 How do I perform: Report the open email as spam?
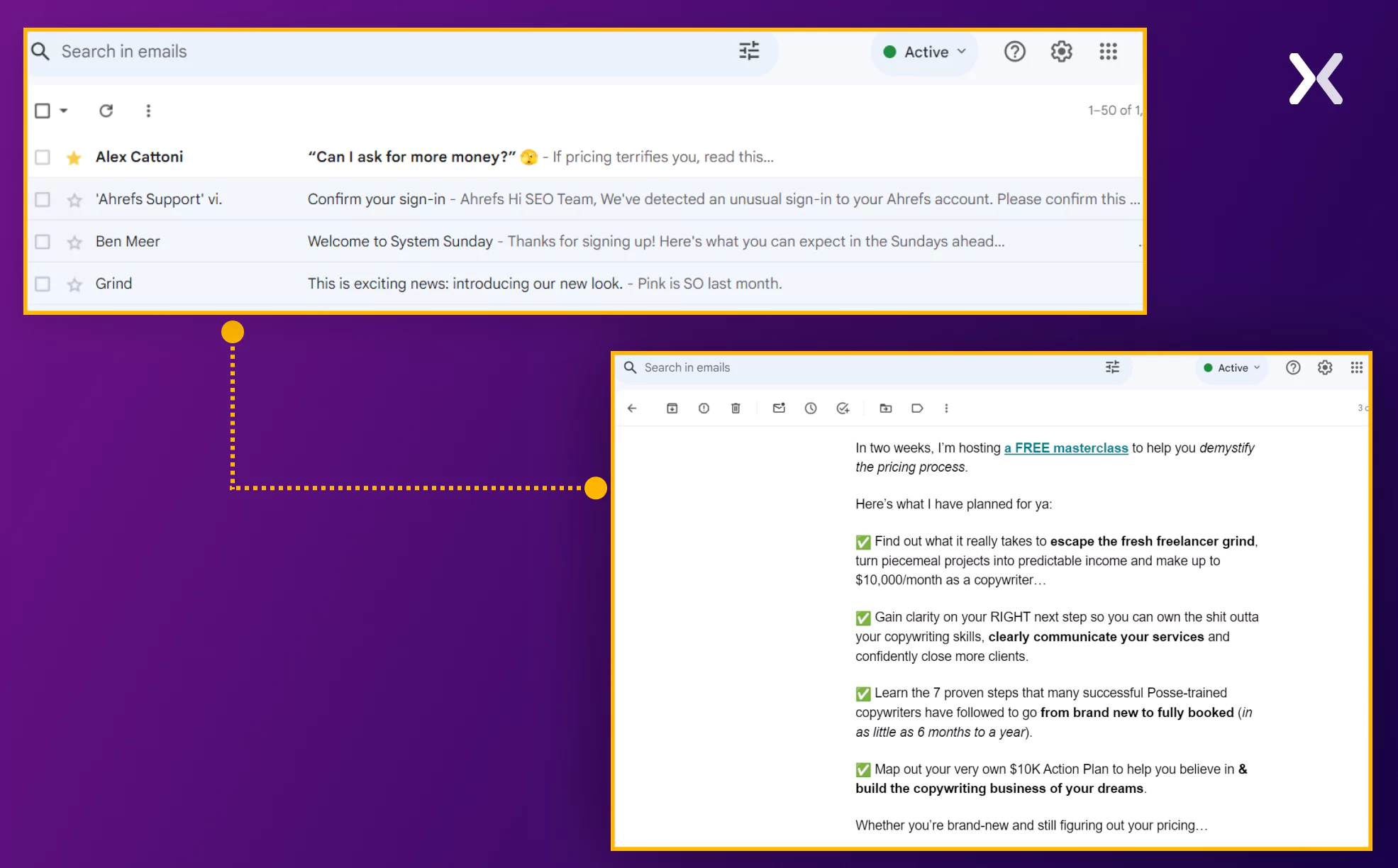pyautogui.click(x=704, y=408)
